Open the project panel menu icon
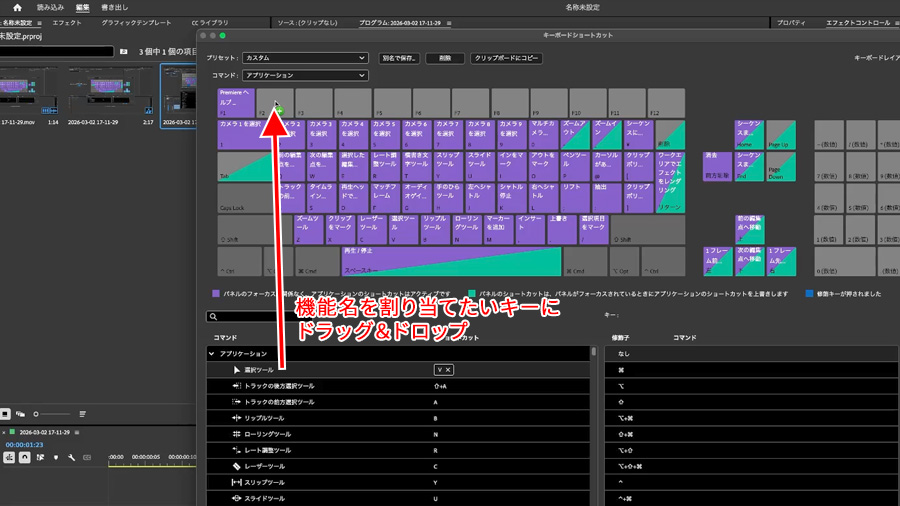The image size is (900, 506). pyautogui.click(x=39, y=23)
